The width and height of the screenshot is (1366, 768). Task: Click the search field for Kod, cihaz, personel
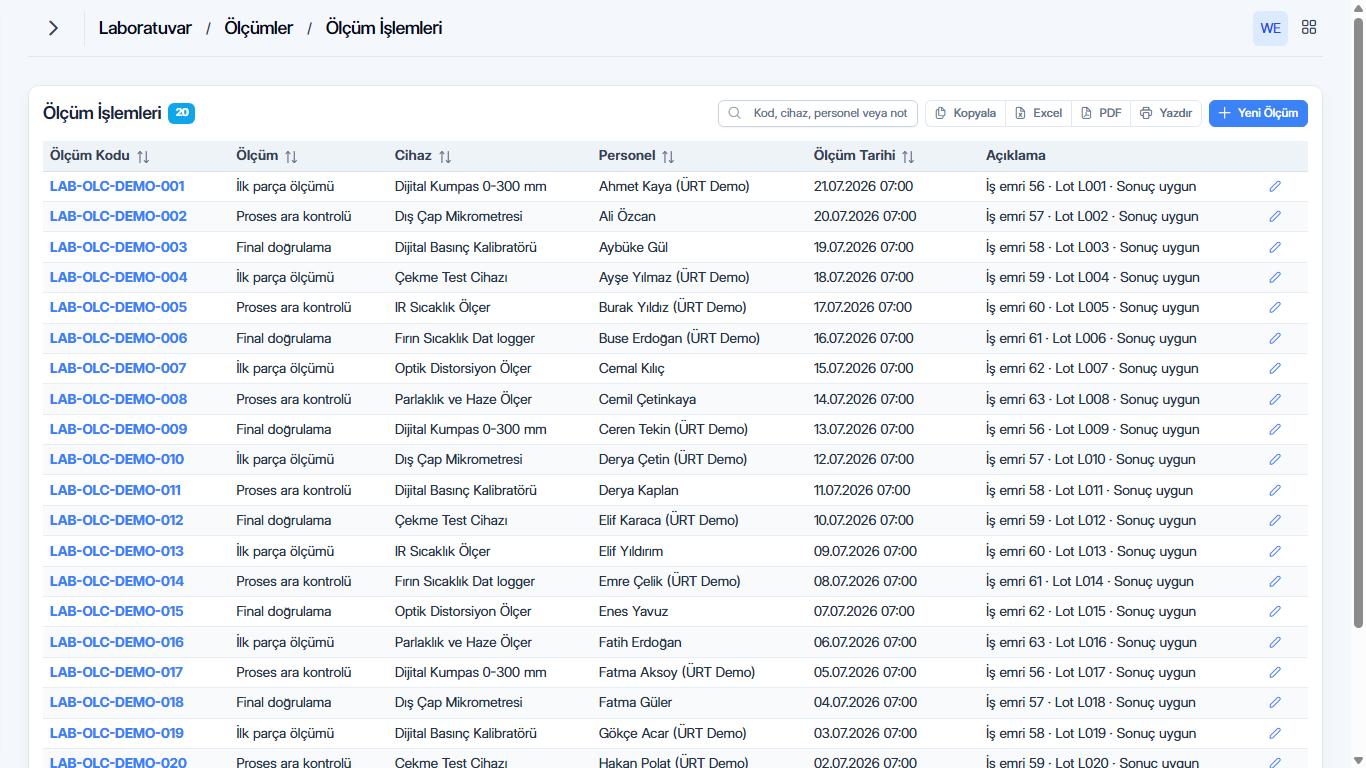point(818,113)
